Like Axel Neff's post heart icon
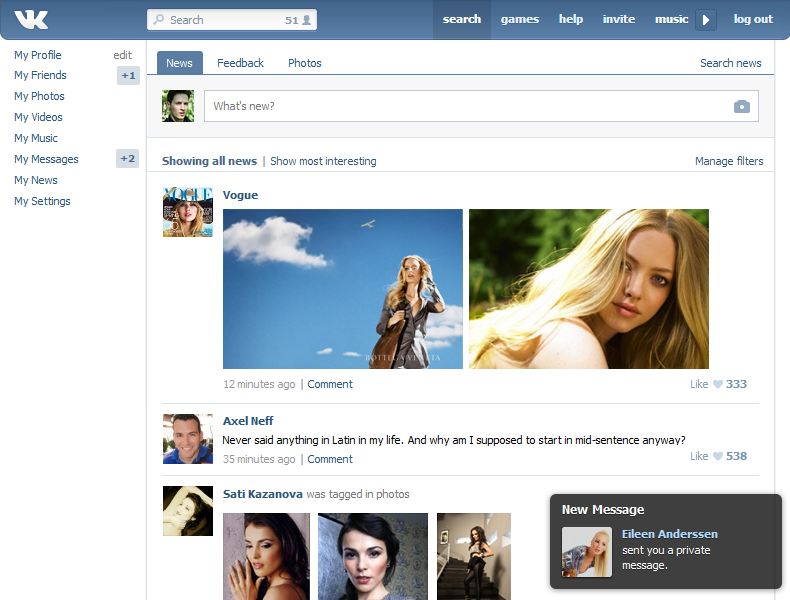Screen dimensions: 790x600 [x=717, y=456]
